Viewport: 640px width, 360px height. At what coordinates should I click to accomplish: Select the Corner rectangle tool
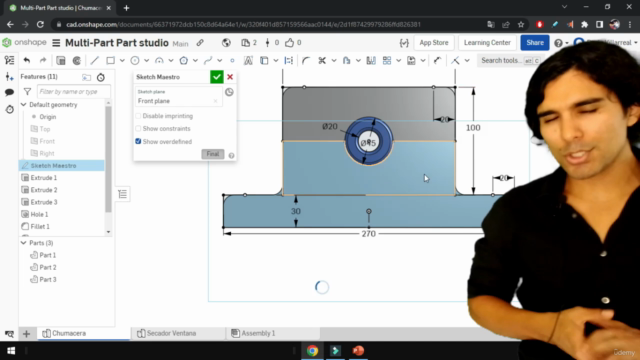tap(110, 60)
